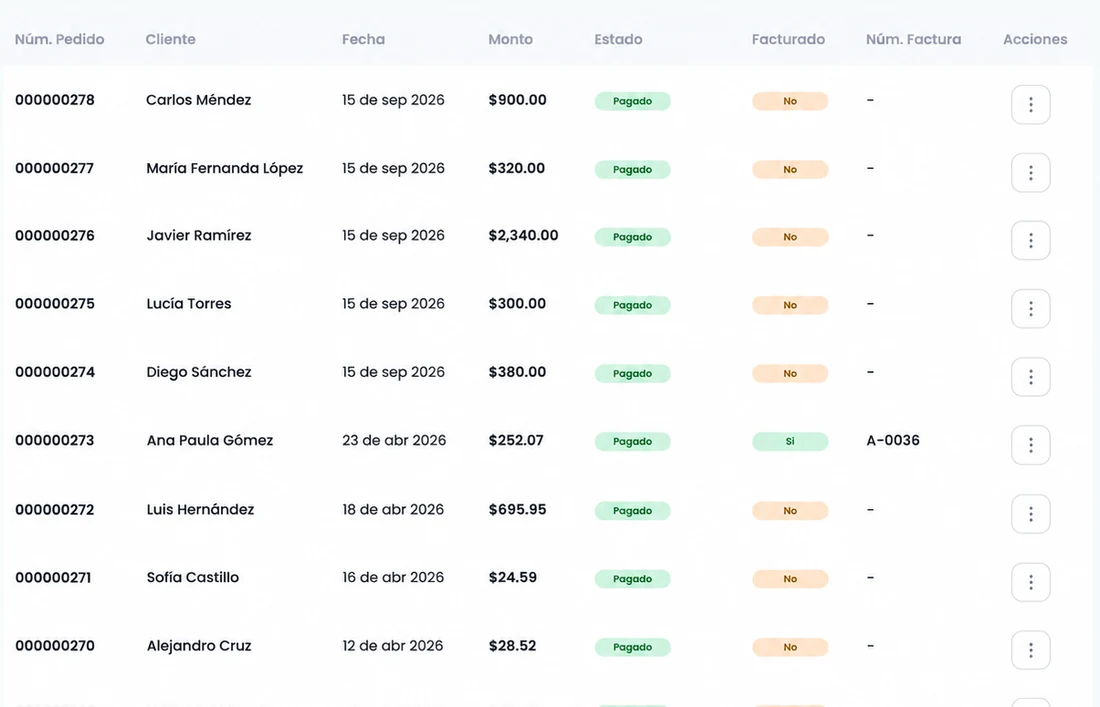This screenshot has height=707, width=1100.
Task: Select order number 000000275
Action: click(55, 304)
